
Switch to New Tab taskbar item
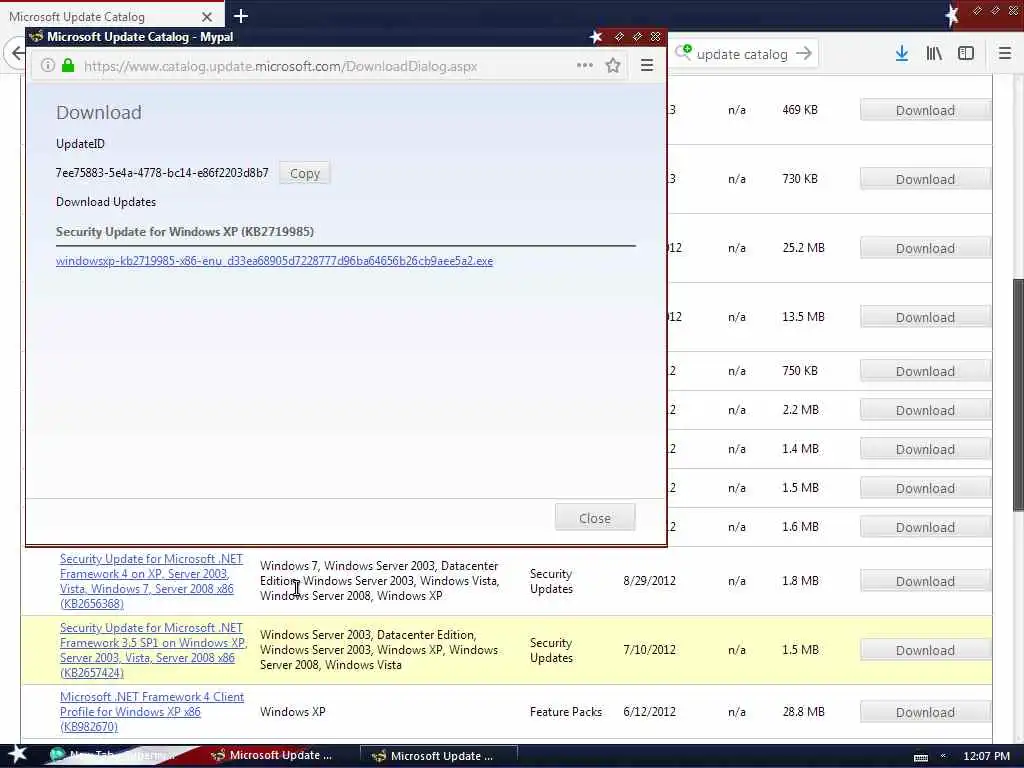[114, 755]
